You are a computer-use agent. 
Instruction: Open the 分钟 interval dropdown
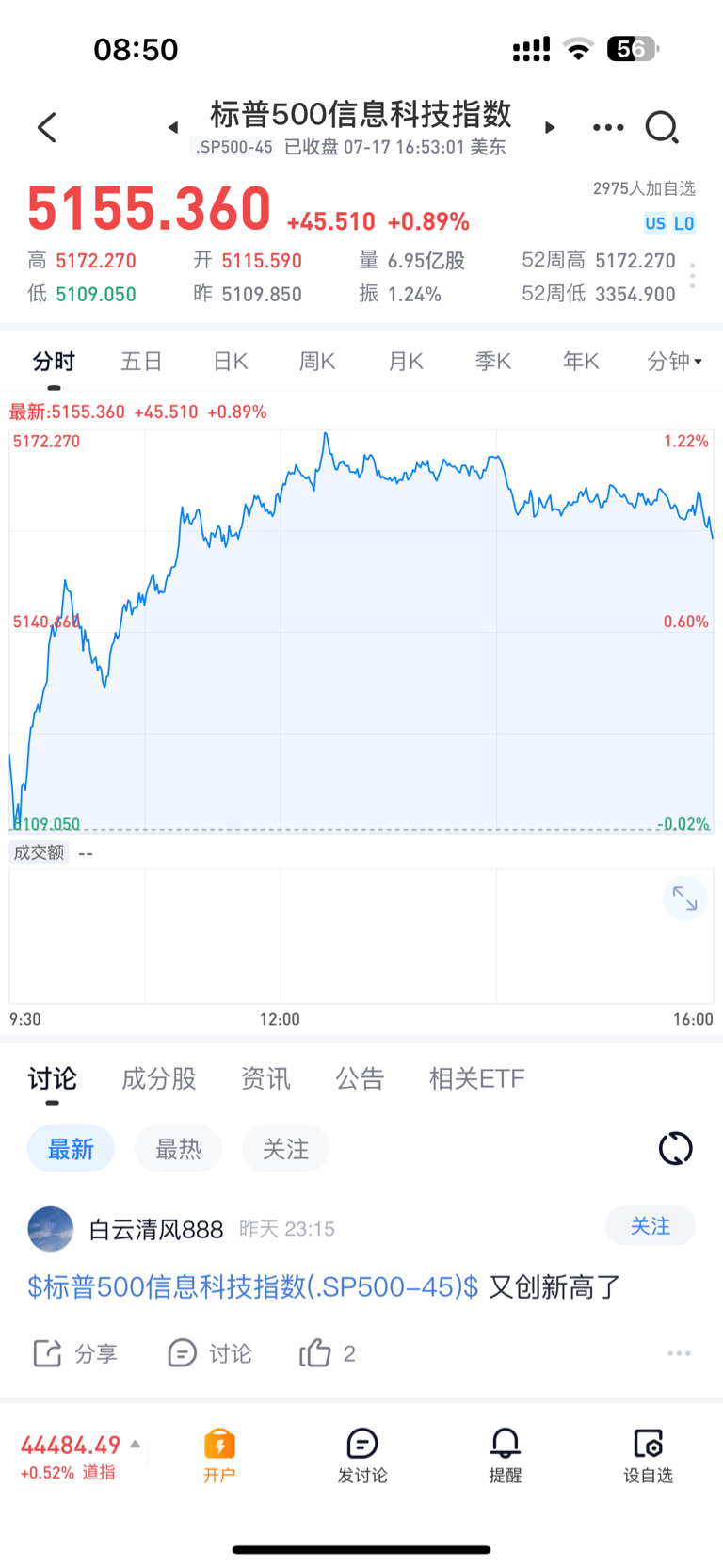pyautogui.click(x=675, y=361)
